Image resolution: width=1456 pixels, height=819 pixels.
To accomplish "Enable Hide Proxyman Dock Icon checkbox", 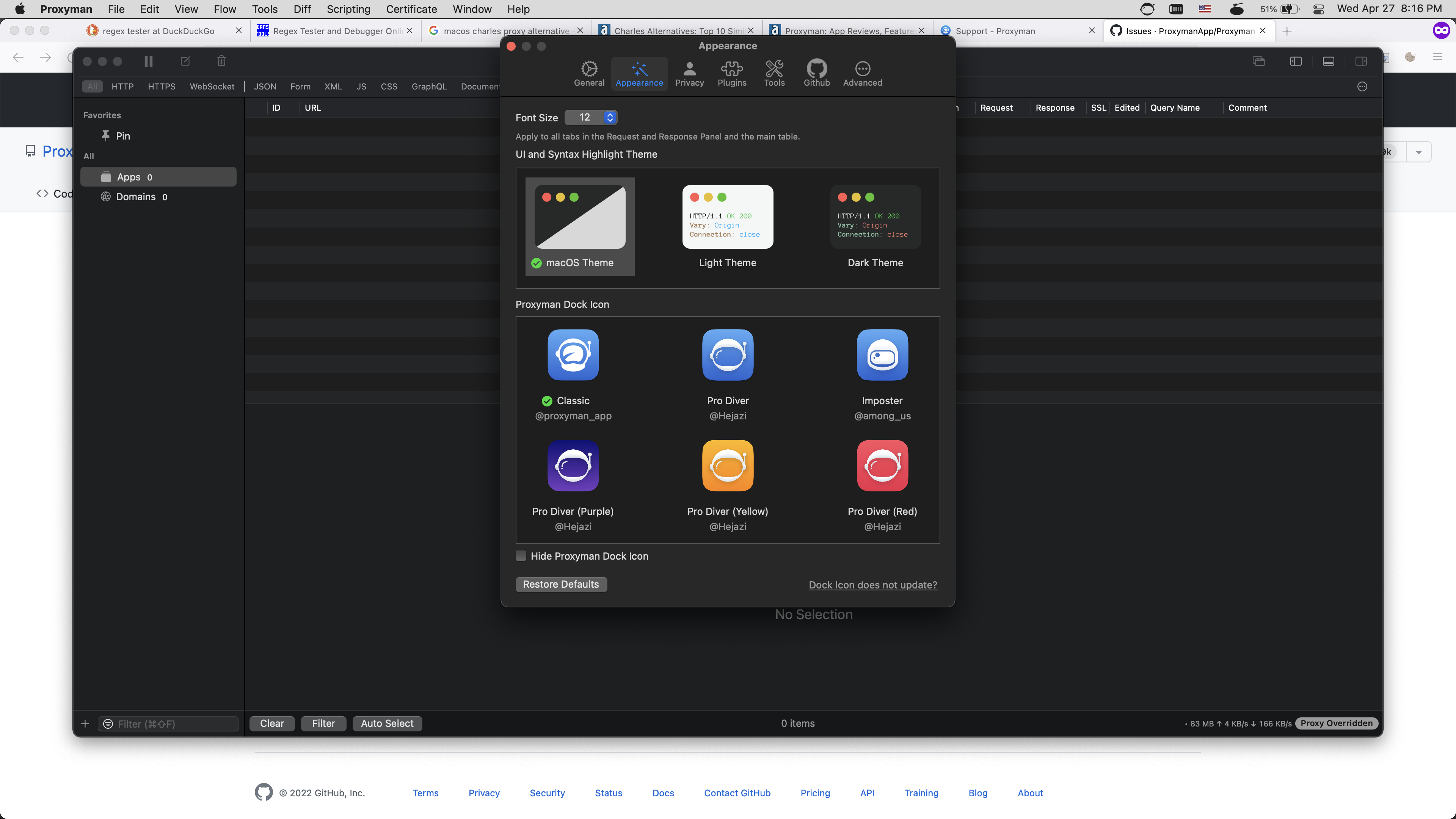I will [521, 556].
